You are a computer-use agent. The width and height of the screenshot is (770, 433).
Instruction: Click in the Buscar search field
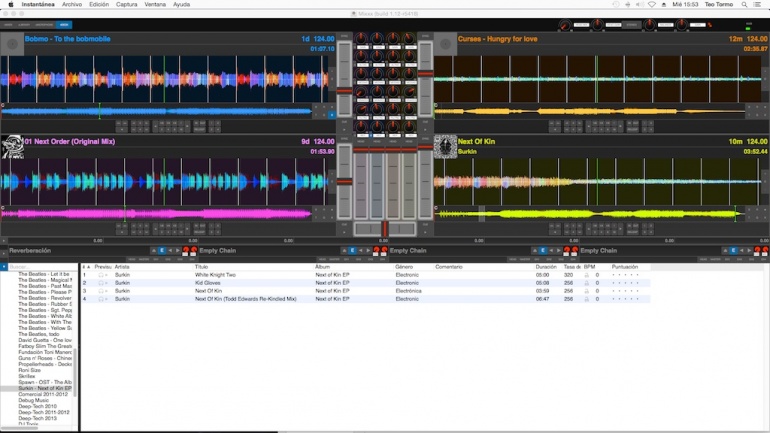(x=42, y=267)
